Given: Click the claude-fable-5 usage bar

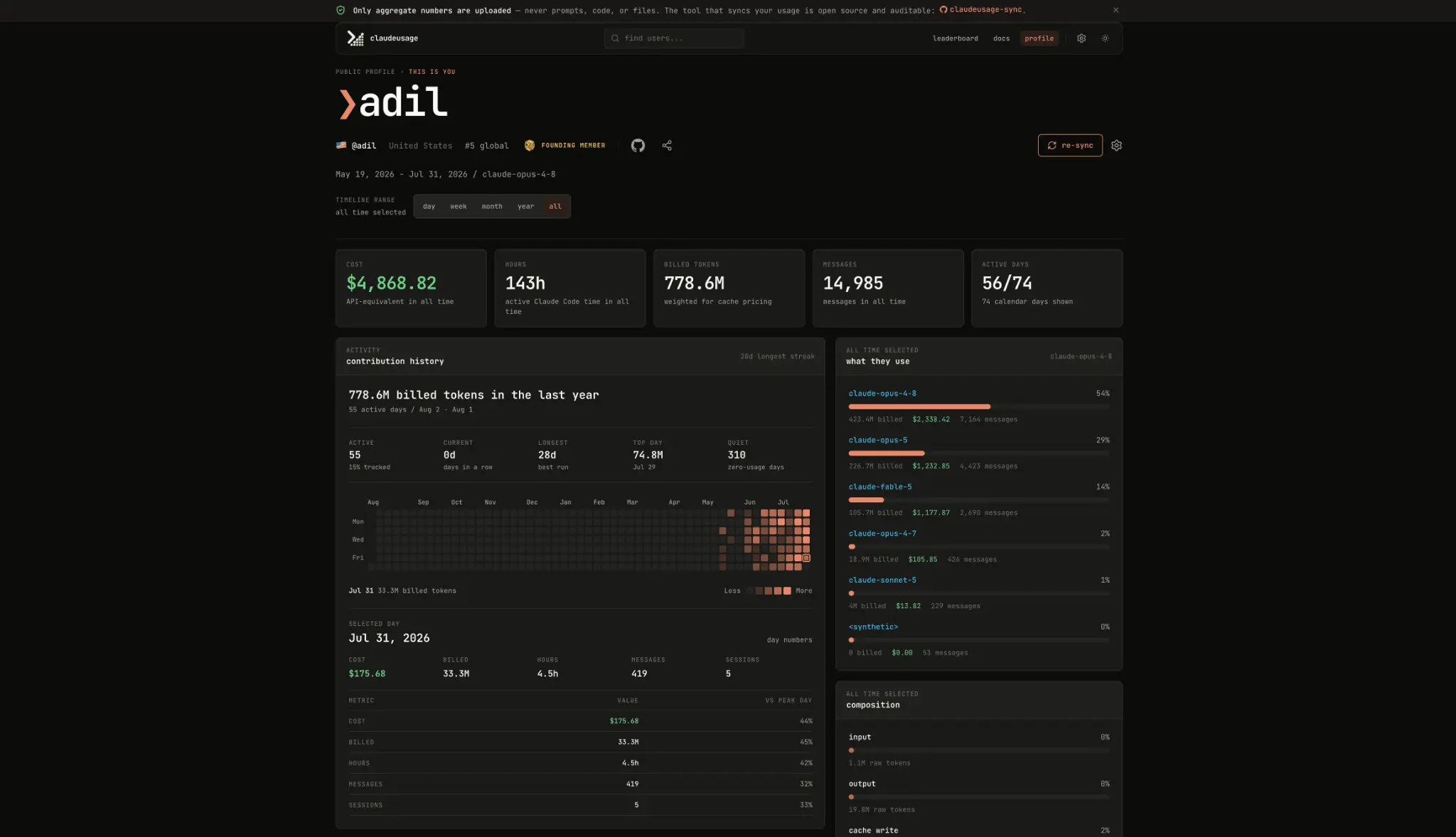Looking at the screenshot, I should (978, 500).
